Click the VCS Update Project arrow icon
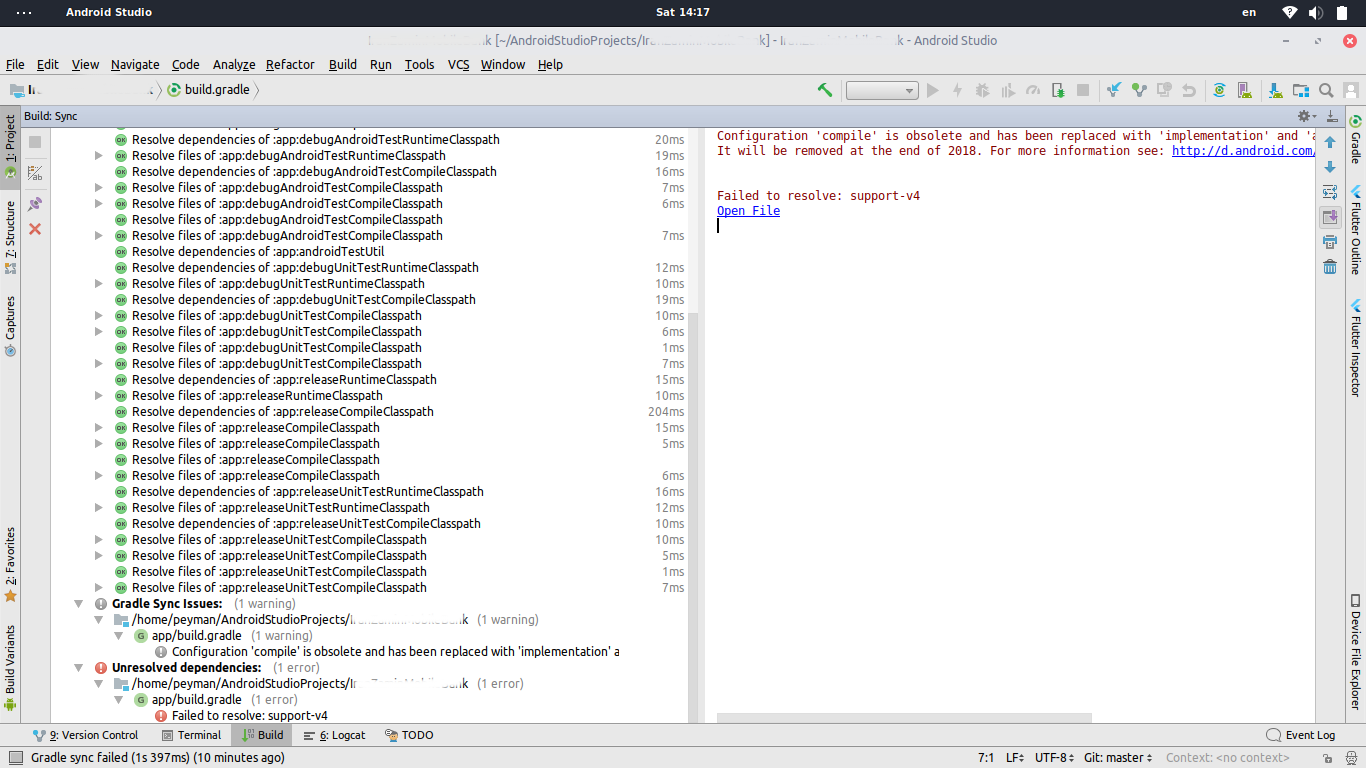 click(x=1114, y=90)
